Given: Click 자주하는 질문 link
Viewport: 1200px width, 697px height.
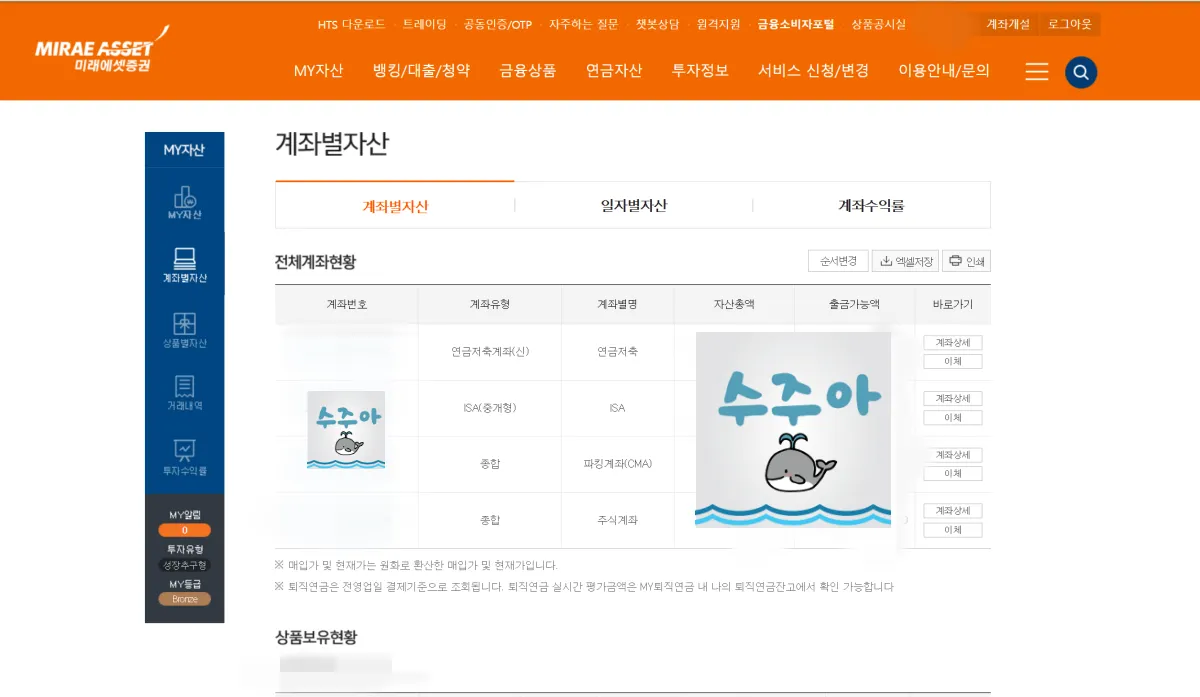Looking at the screenshot, I should coord(584,24).
